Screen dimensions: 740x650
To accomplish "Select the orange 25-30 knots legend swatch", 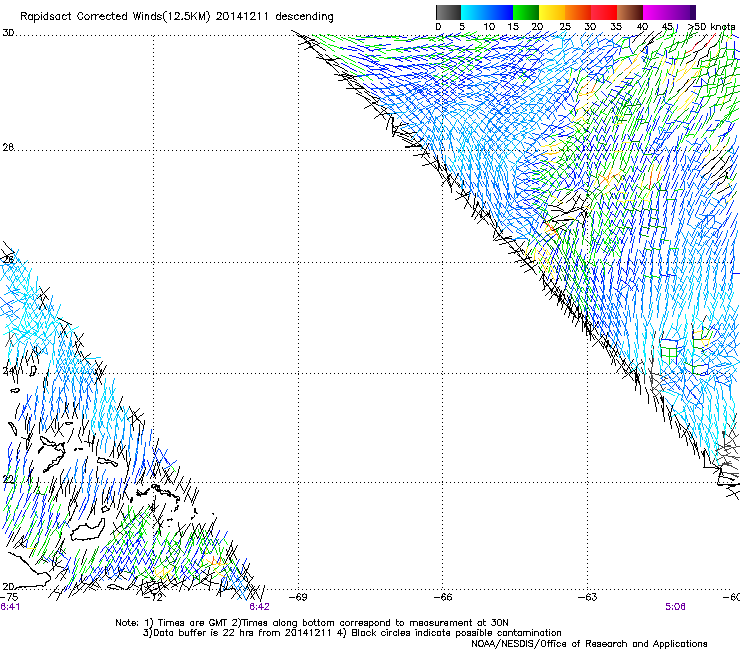I will 578,12.
